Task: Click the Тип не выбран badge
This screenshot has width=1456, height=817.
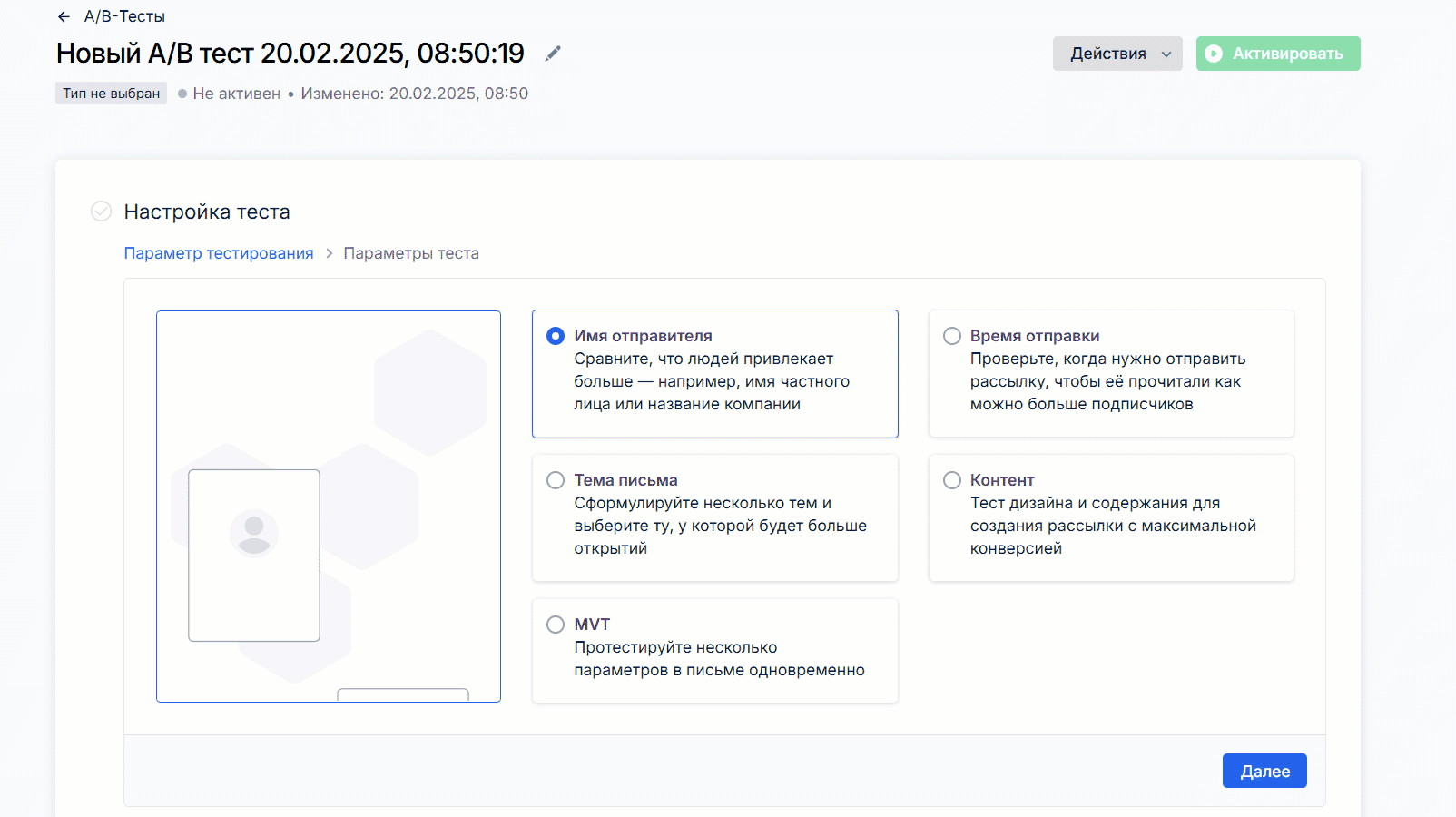Action: point(111,94)
